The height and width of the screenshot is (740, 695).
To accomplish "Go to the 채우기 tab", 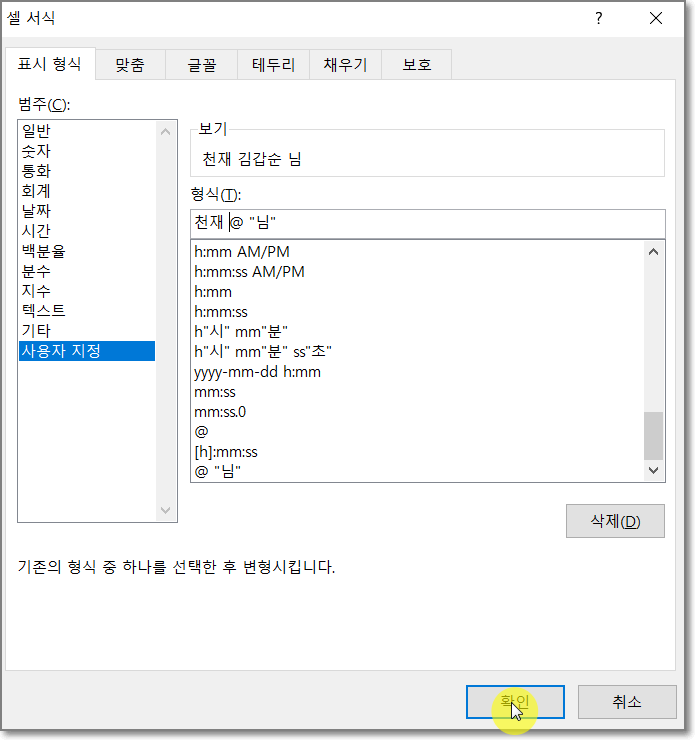I will point(345,65).
